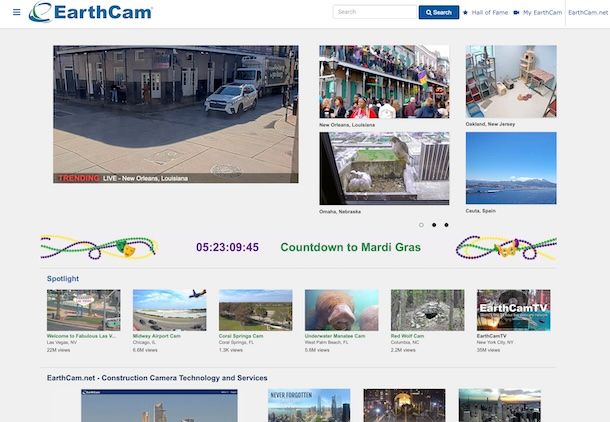Open the hamburger navigation menu

click(x=16, y=12)
